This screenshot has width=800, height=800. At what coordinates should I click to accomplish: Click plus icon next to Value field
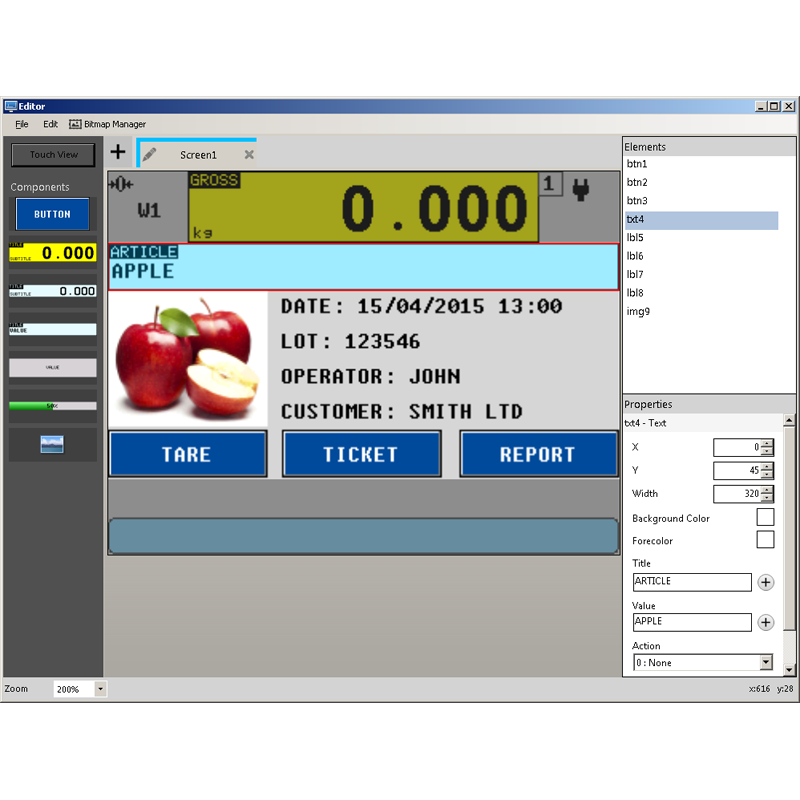click(x=765, y=622)
